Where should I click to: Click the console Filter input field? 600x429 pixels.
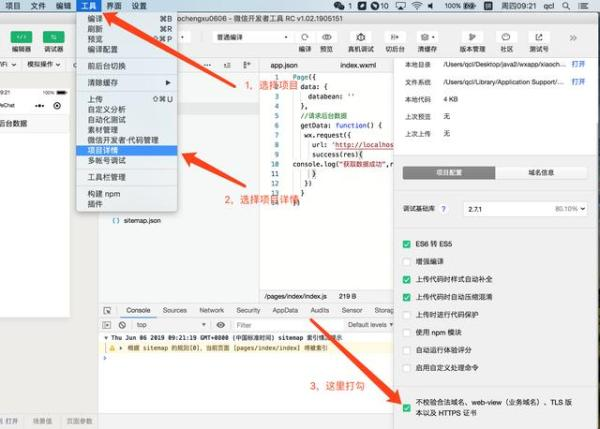(287, 325)
